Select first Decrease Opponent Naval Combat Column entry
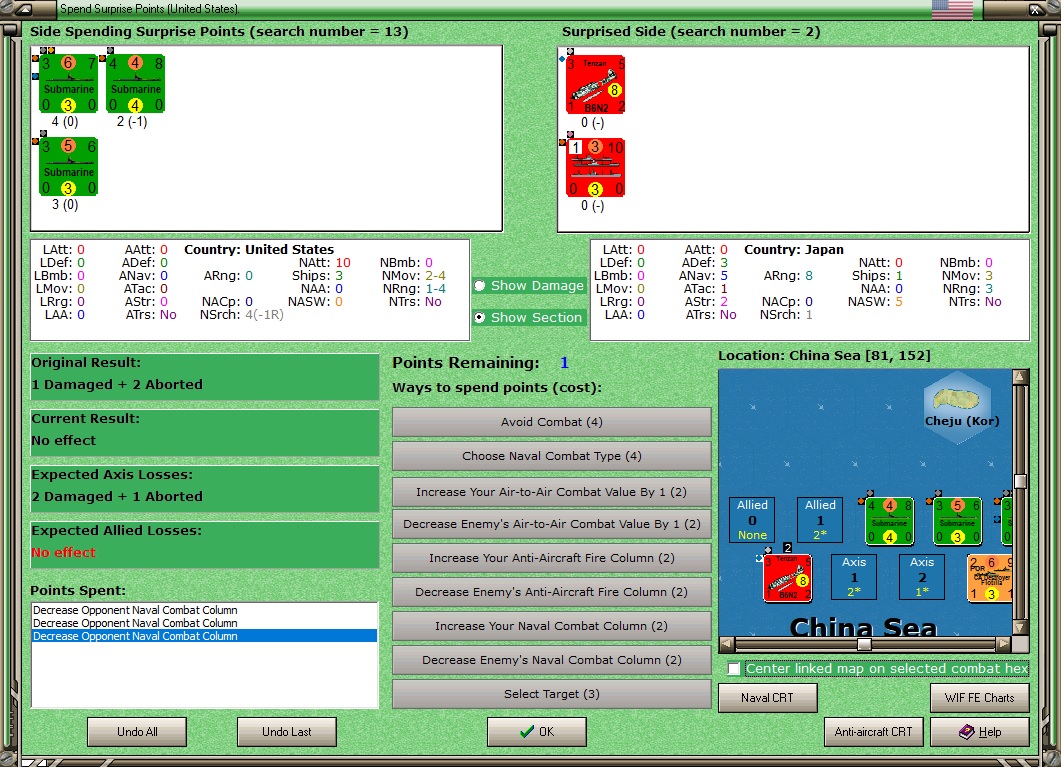The height and width of the screenshot is (767, 1061). coord(203,610)
